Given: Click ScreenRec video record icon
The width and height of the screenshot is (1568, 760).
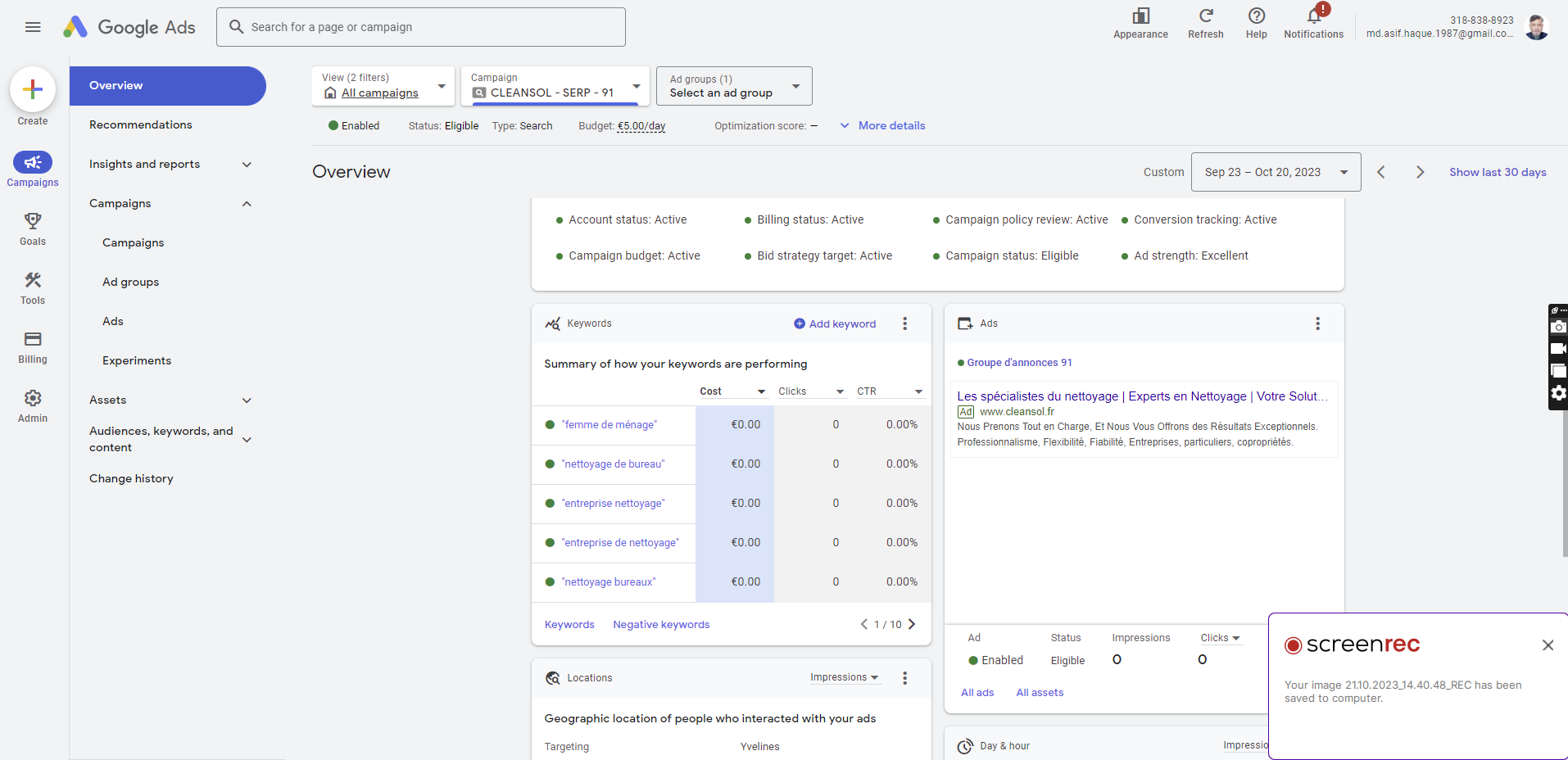Looking at the screenshot, I should (1559, 349).
